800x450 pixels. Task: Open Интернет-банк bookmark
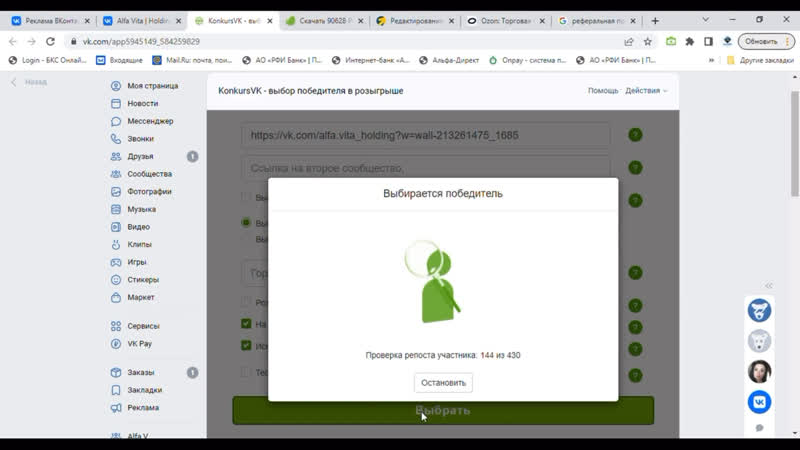point(371,60)
